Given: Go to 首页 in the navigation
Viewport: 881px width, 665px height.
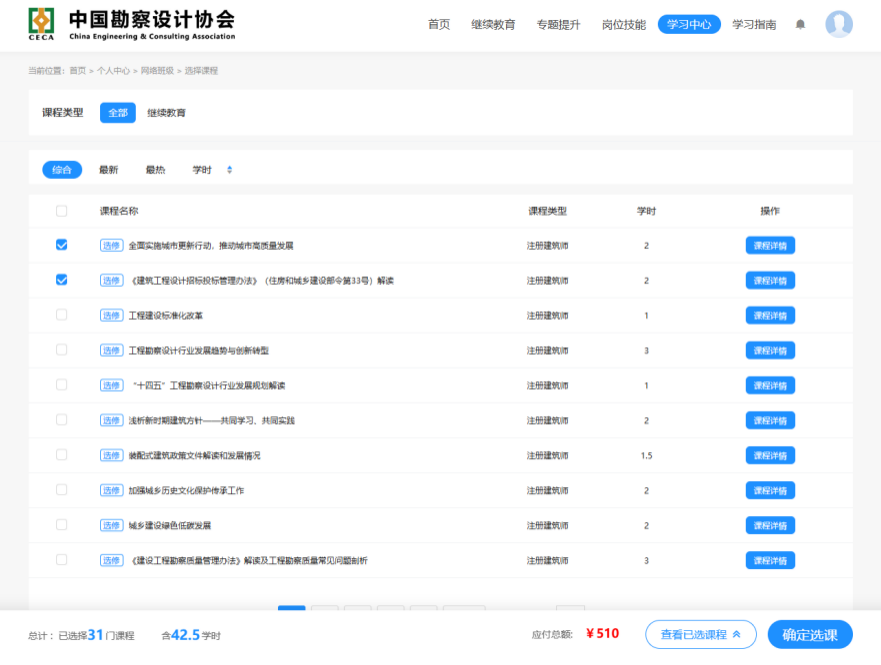Looking at the screenshot, I should point(439,24).
